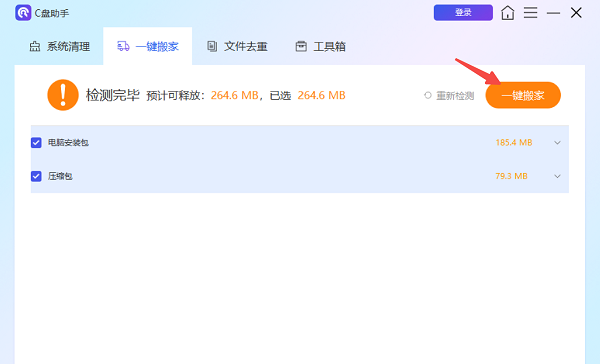
Task: Uncheck the 压缩包 checkbox
Action: pyautogui.click(x=36, y=176)
